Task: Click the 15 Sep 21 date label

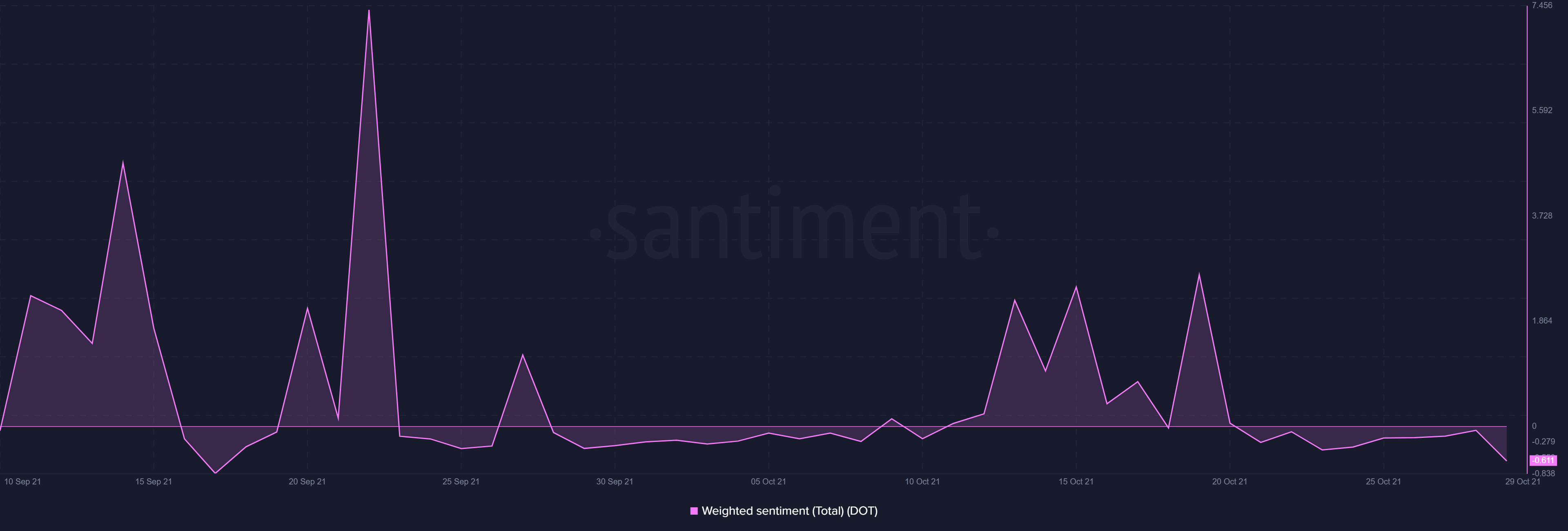Action: click(x=154, y=482)
